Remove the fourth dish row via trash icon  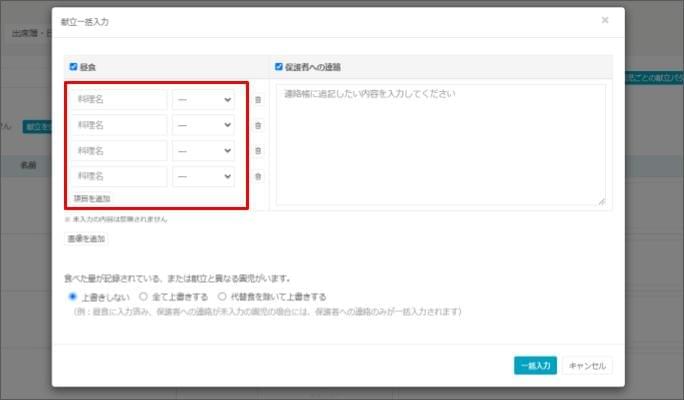(x=258, y=177)
